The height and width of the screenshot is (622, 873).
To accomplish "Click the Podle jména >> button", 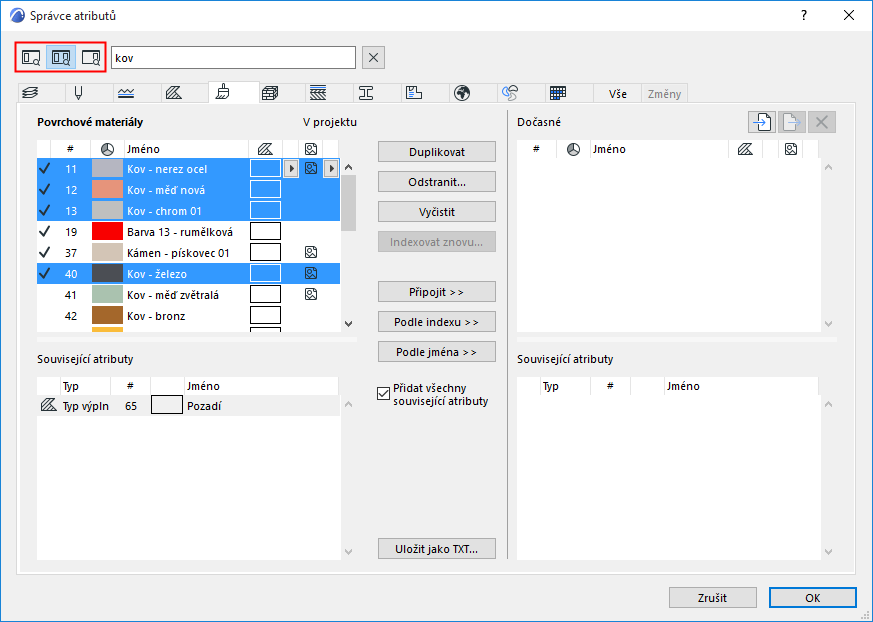I will (437, 352).
